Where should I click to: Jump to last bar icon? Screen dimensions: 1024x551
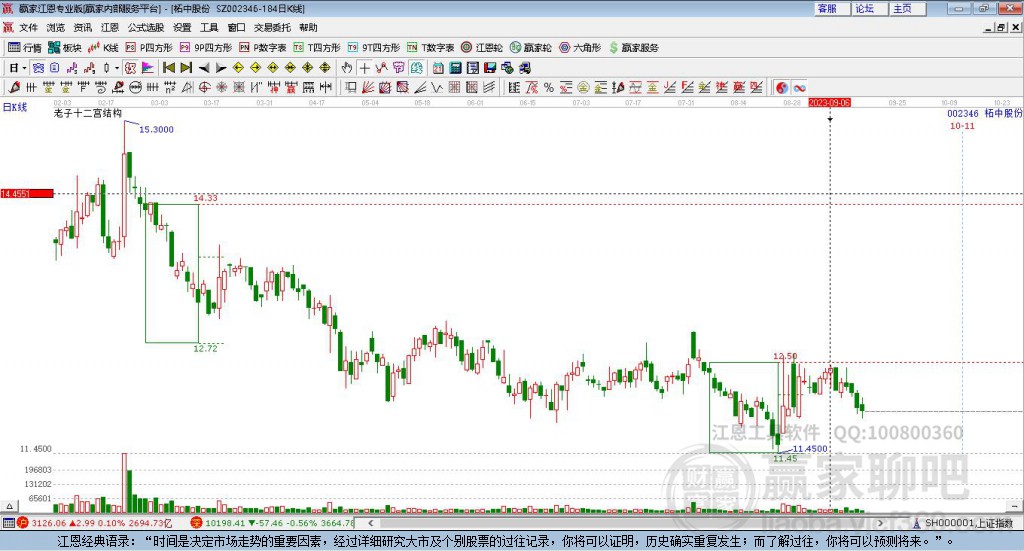coord(186,68)
